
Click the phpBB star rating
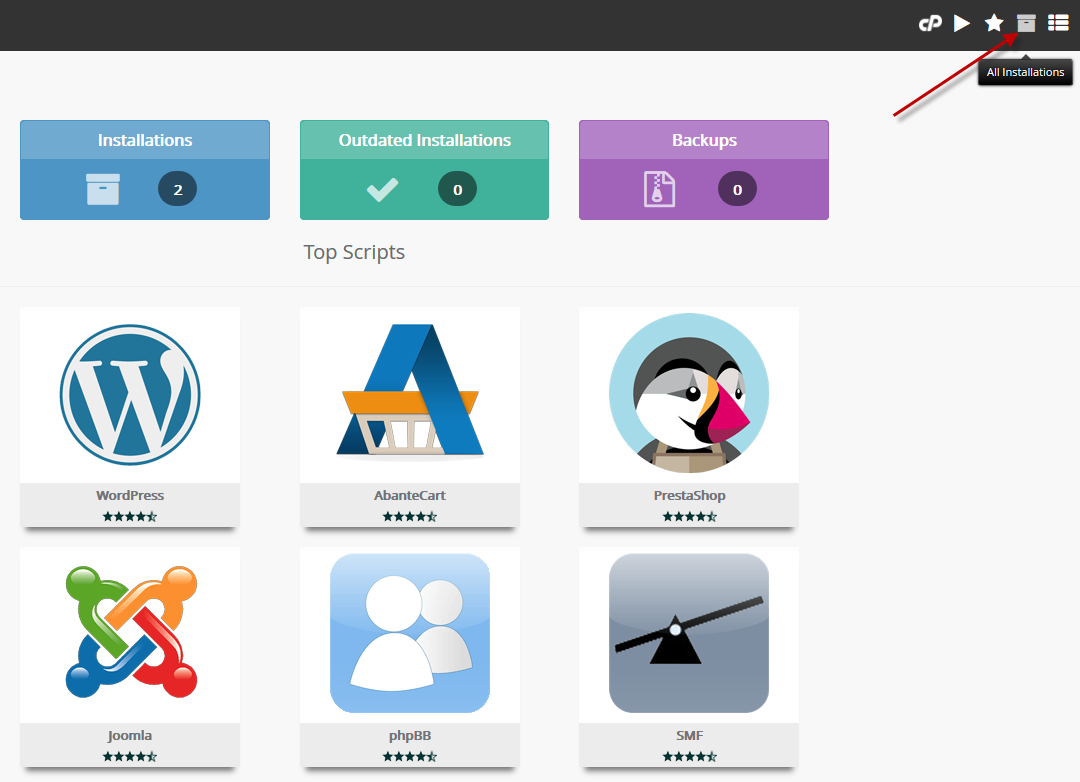pyautogui.click(x=410, y=757)
